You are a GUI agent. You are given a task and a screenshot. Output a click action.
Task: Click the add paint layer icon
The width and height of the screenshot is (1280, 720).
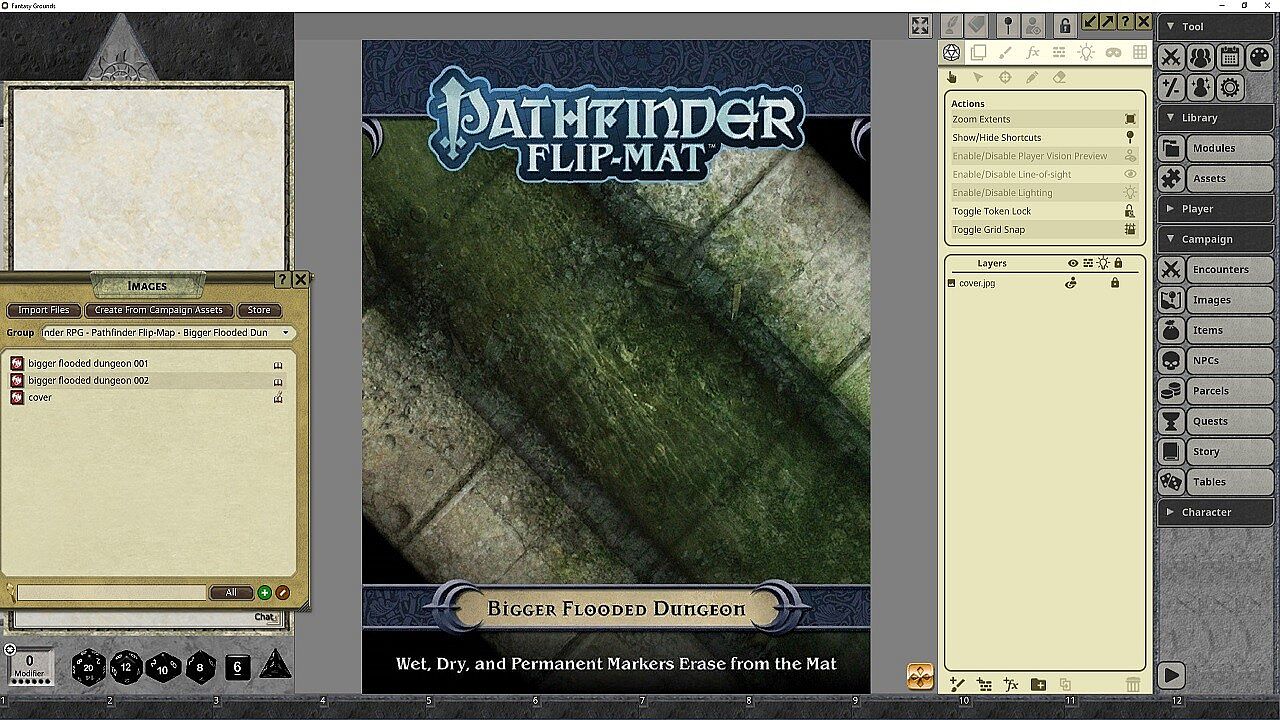(x=957, y=684)
